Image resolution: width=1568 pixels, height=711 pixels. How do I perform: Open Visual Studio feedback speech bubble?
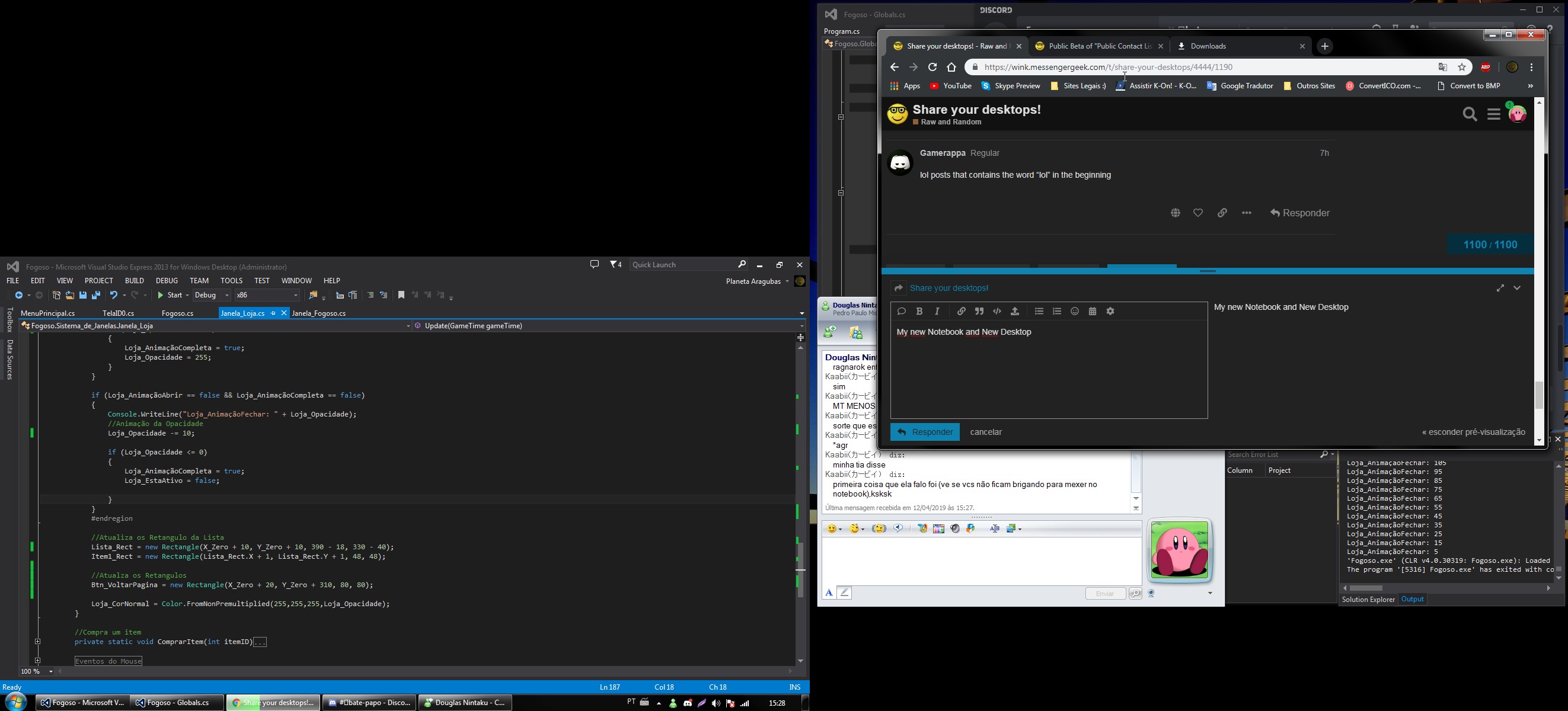click(x=594, y=264)
